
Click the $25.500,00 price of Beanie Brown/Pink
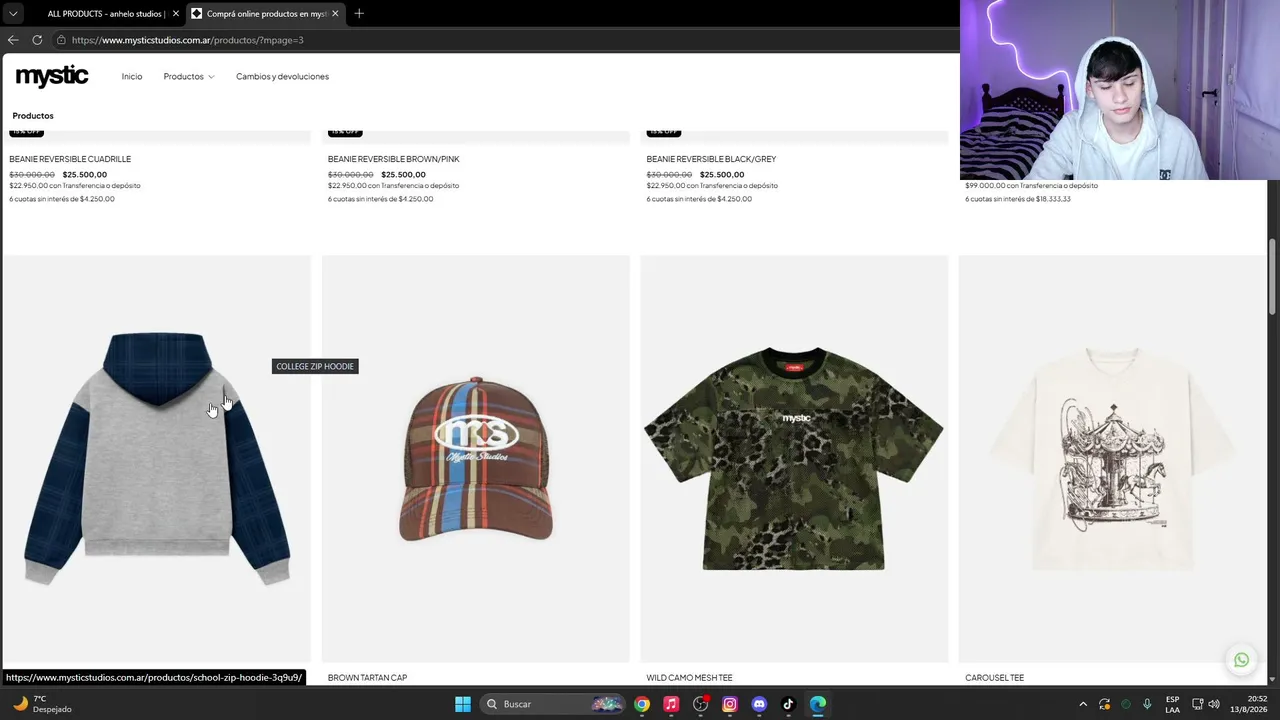pyautogui.click(x=403, y=175)
